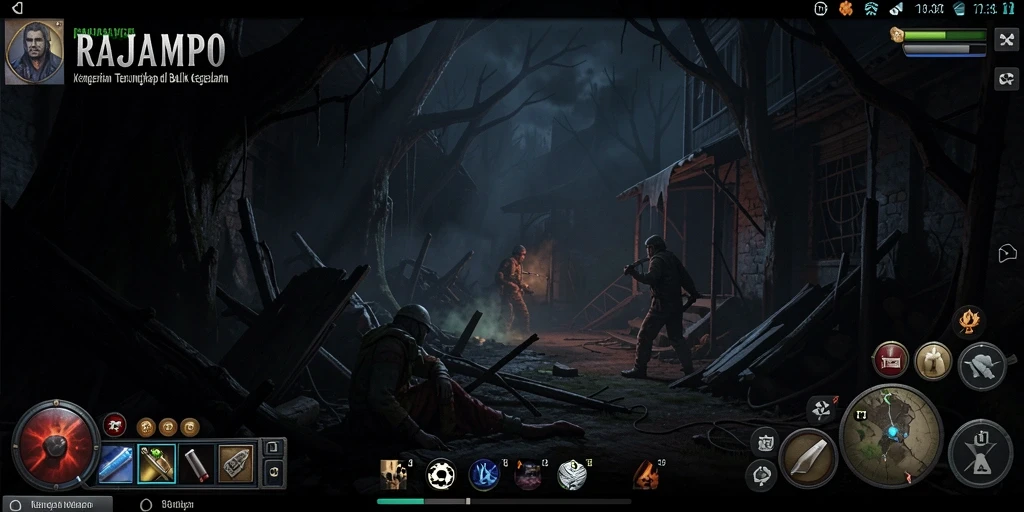This screenshot has height=512, width=1024.
Task: Tap the white flashlight icon in status bar
Action: coord(896,8)
